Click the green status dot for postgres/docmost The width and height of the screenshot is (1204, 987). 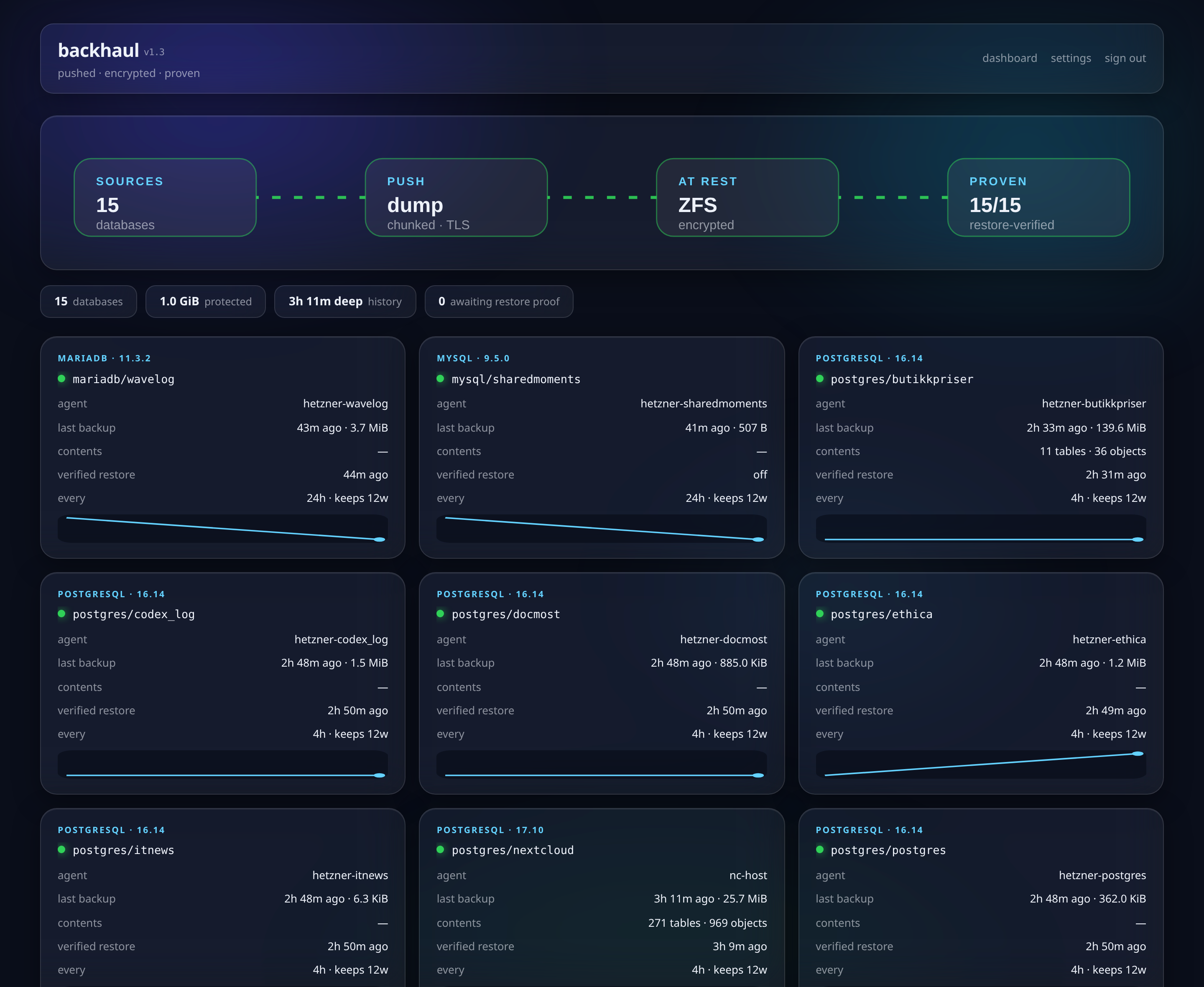(x=440, y=614)
